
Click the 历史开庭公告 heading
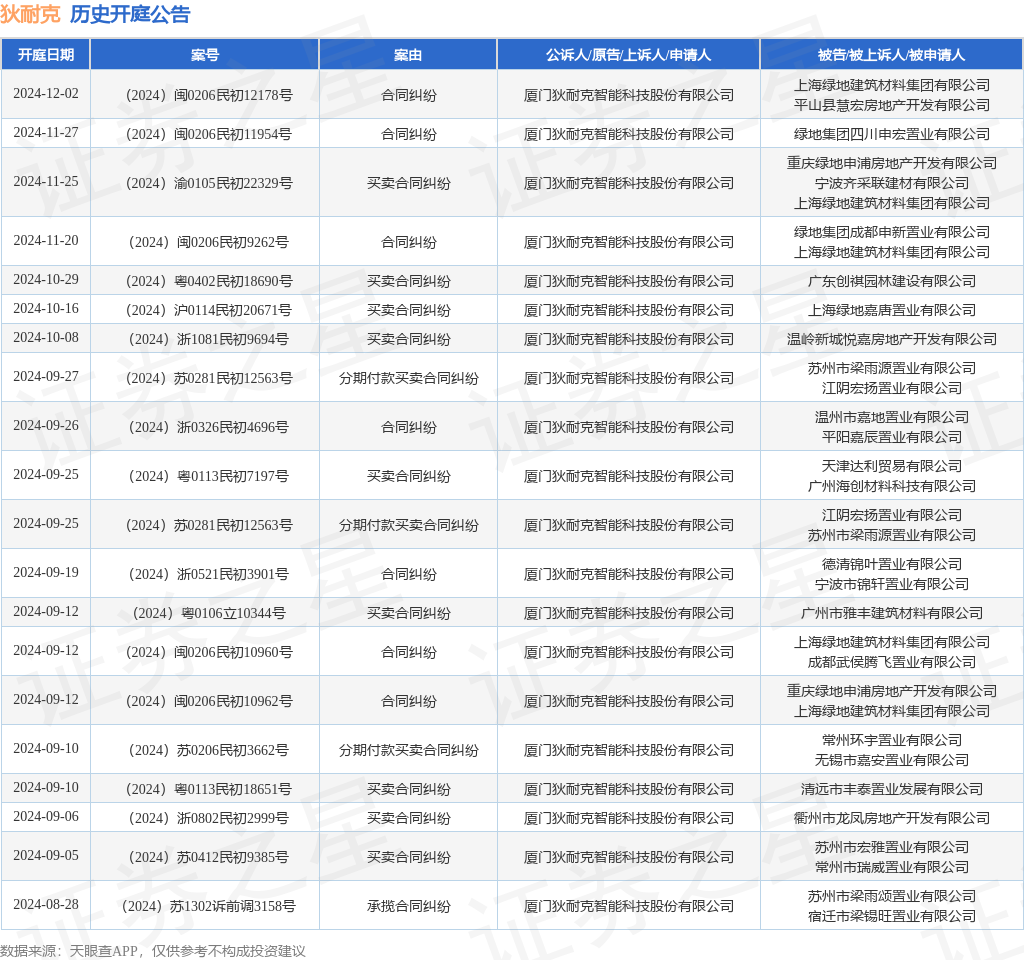click(x=130, y=14)
